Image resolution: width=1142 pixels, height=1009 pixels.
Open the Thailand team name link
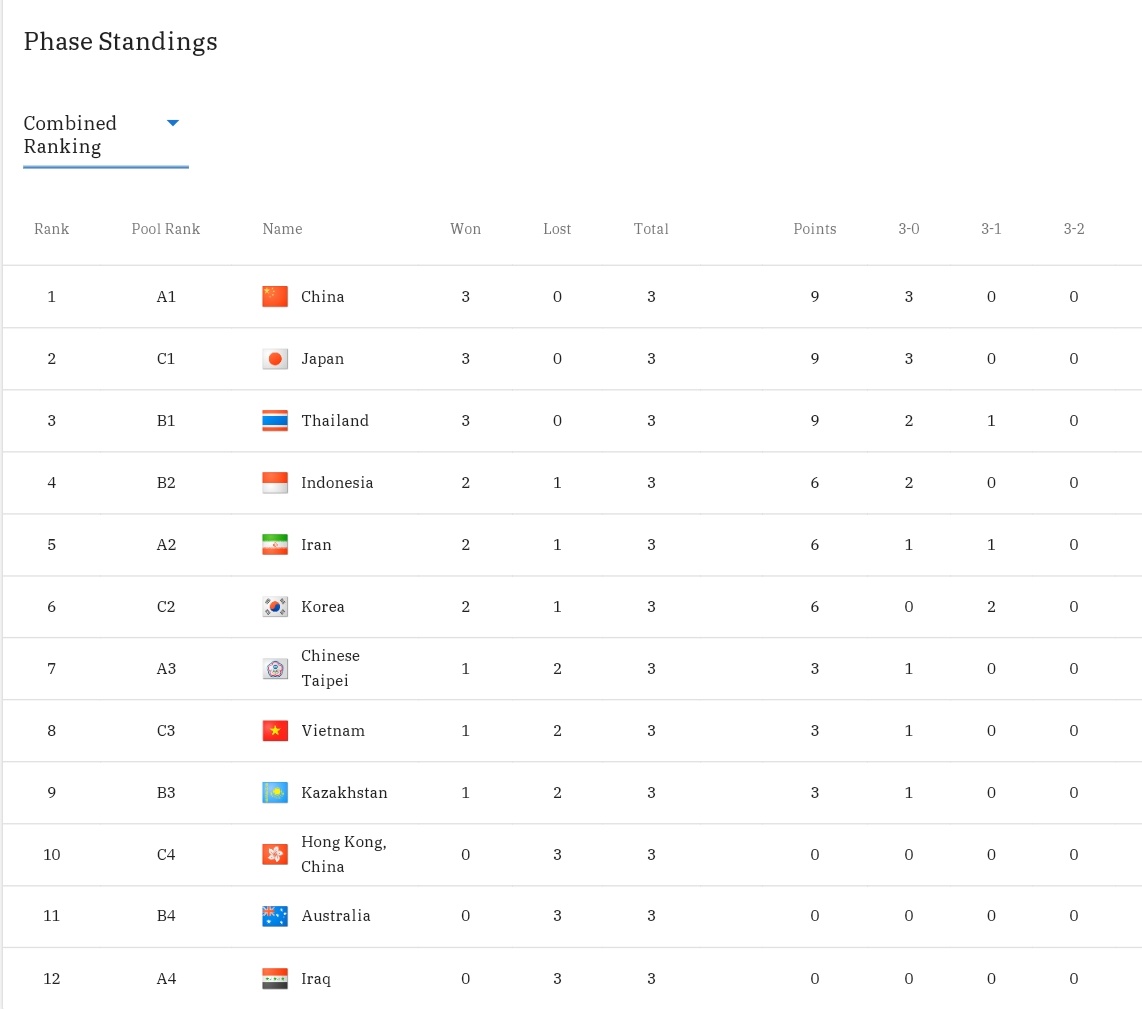335,420
